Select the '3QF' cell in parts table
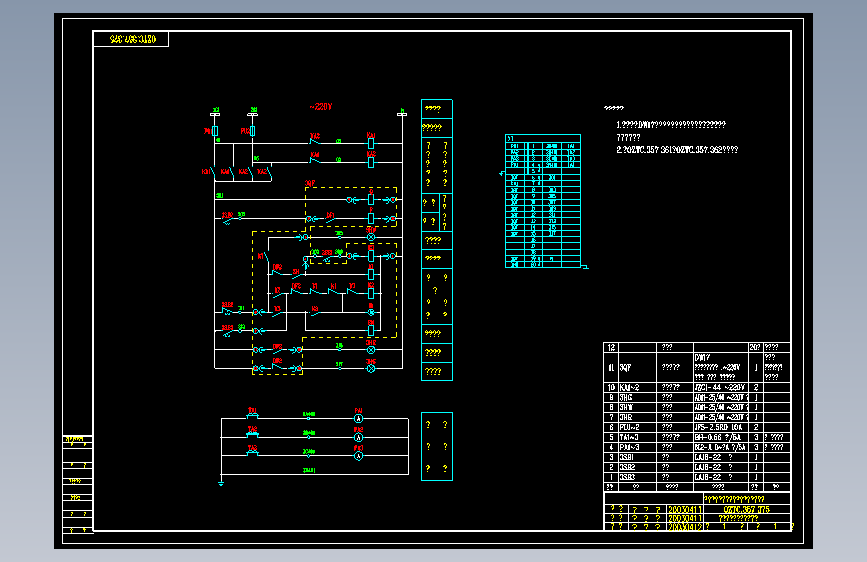 pyautogui.click(x=637, y=367)
